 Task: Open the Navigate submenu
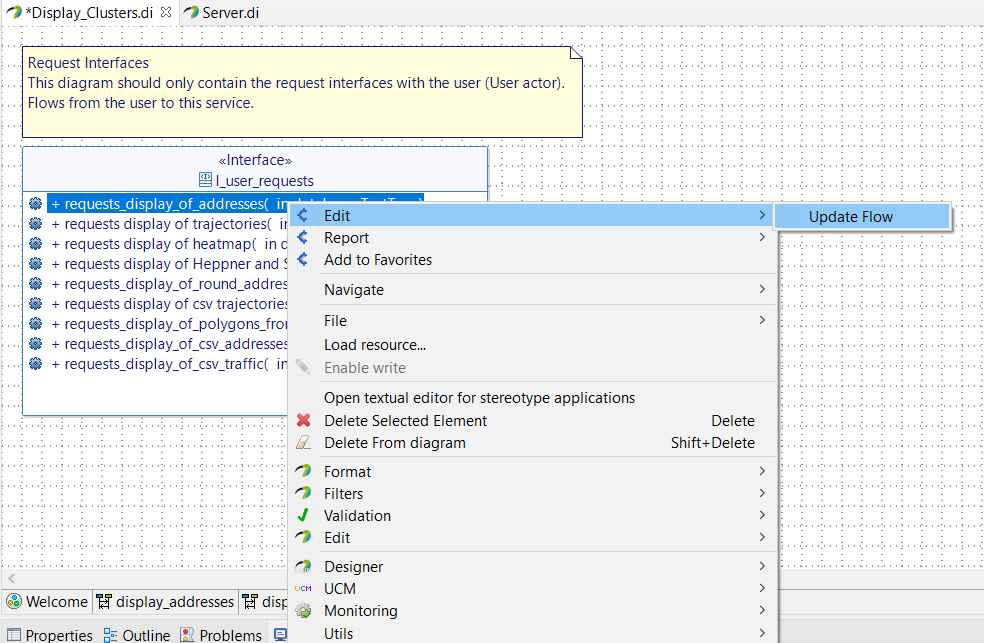[533, 290]
